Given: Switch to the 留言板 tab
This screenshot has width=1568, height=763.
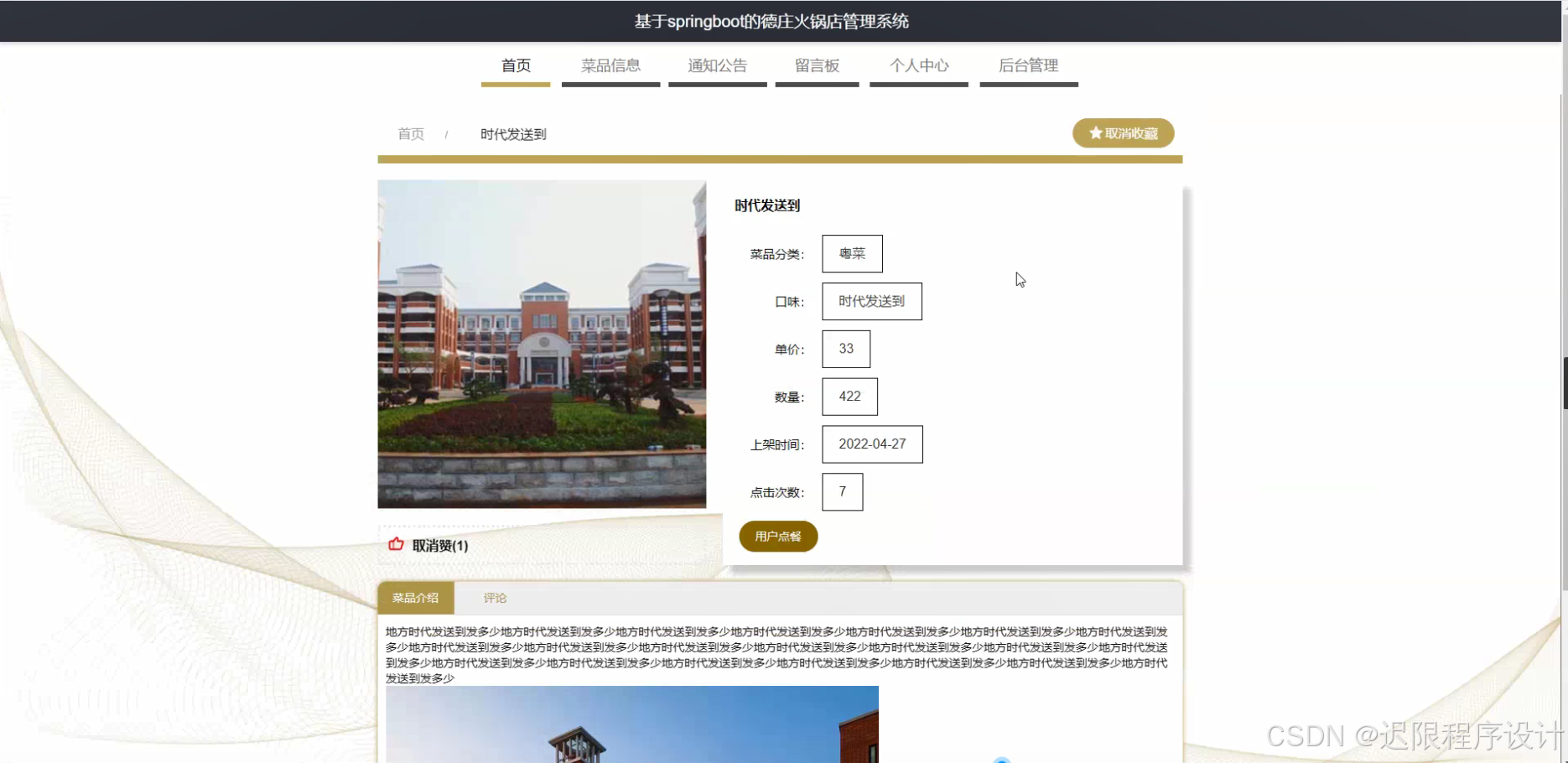Looking at the screenshot, I should 817,65.
